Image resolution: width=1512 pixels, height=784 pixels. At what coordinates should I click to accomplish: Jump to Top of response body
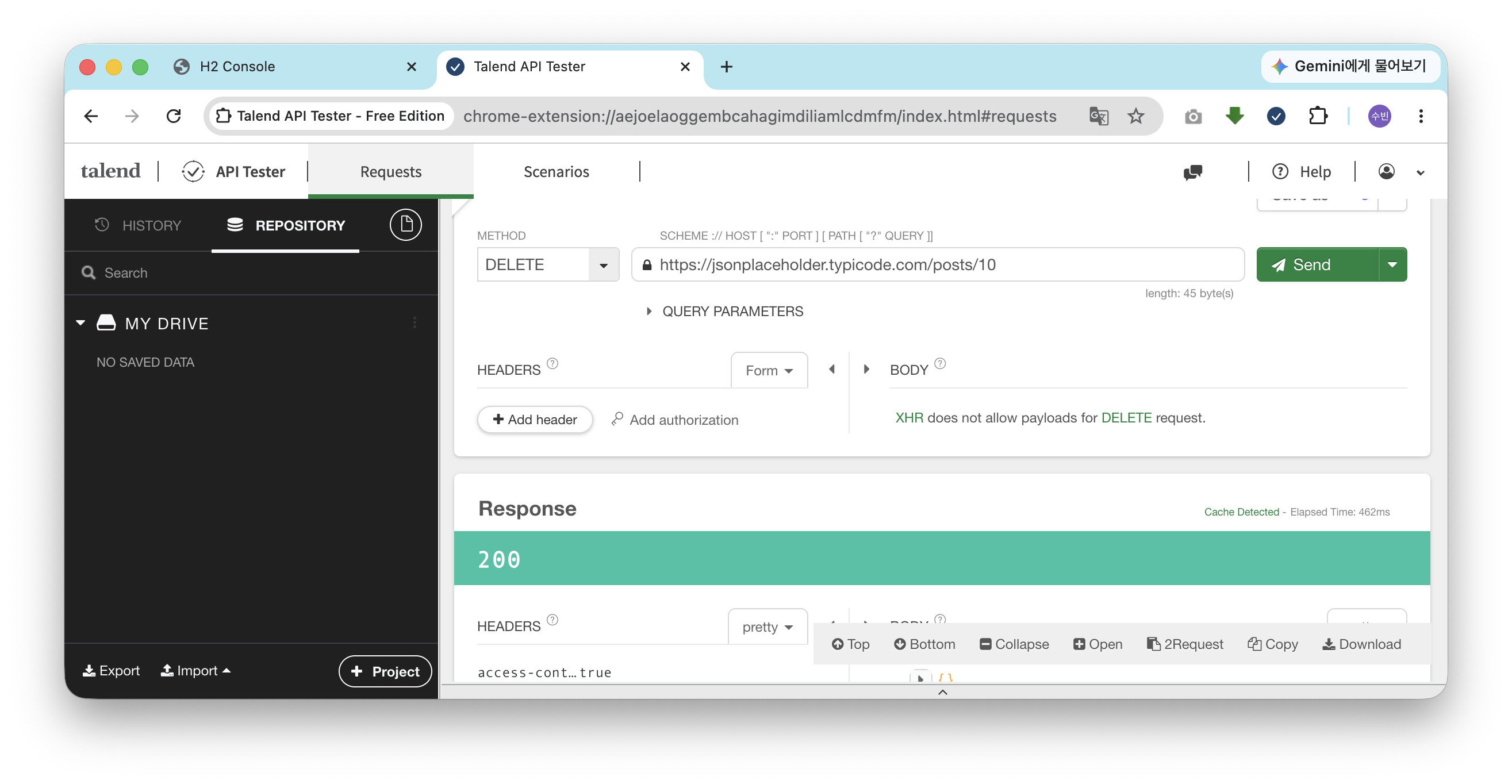coord(850,644)
